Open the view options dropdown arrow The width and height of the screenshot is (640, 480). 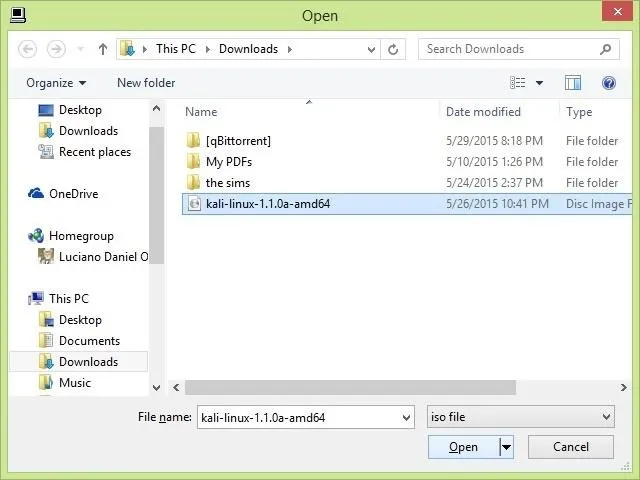[x=539, y=83]
